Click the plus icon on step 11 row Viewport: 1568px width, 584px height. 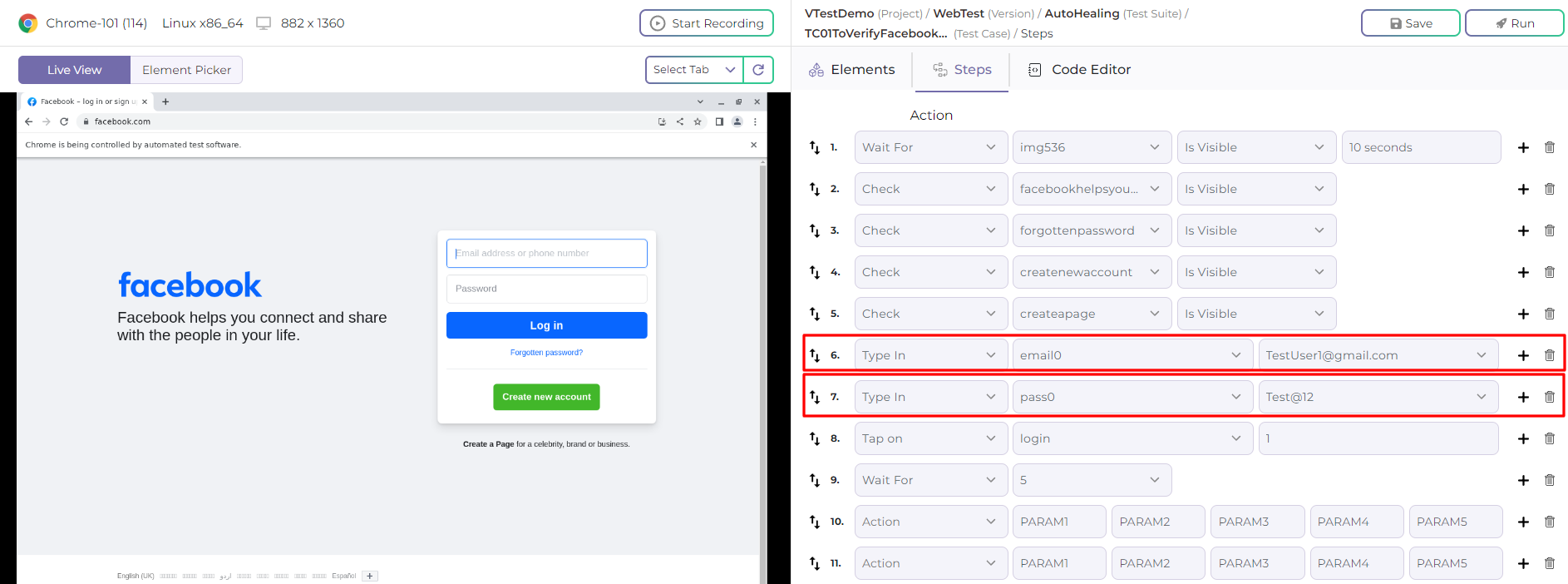(x=1523, y=563)
